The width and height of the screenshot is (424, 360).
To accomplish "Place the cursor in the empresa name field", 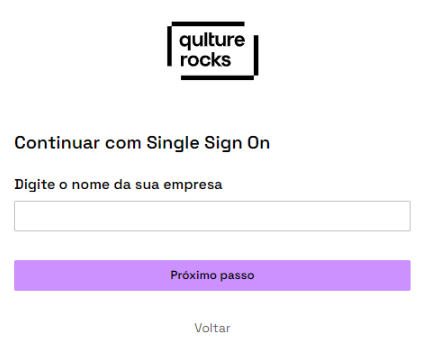I will coord(212,216).
